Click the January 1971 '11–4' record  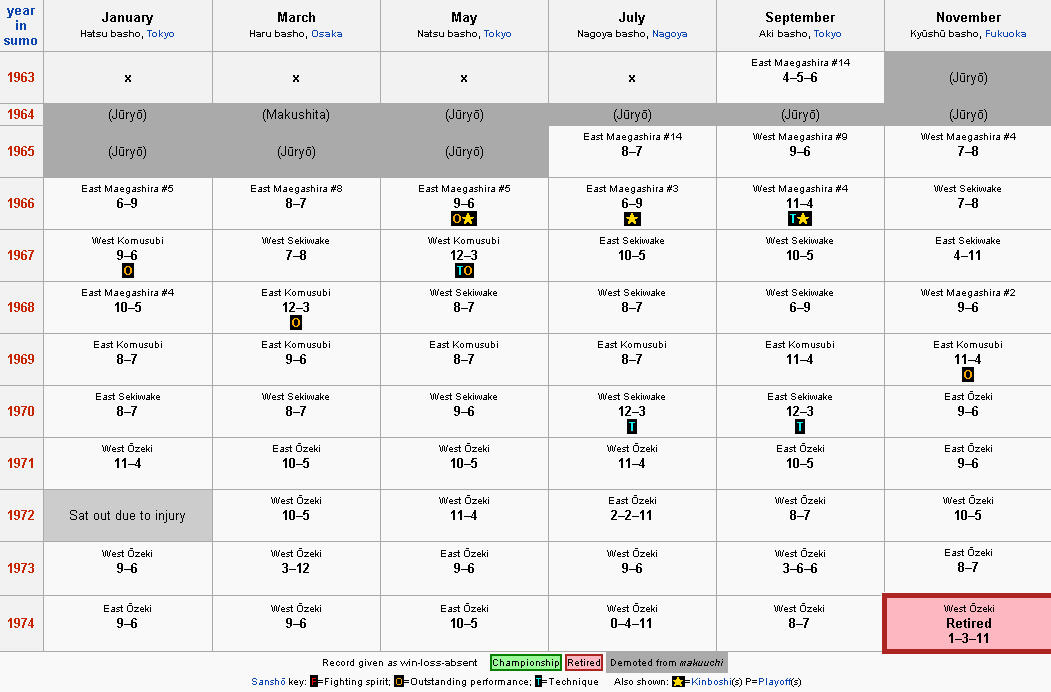point(127,463)
